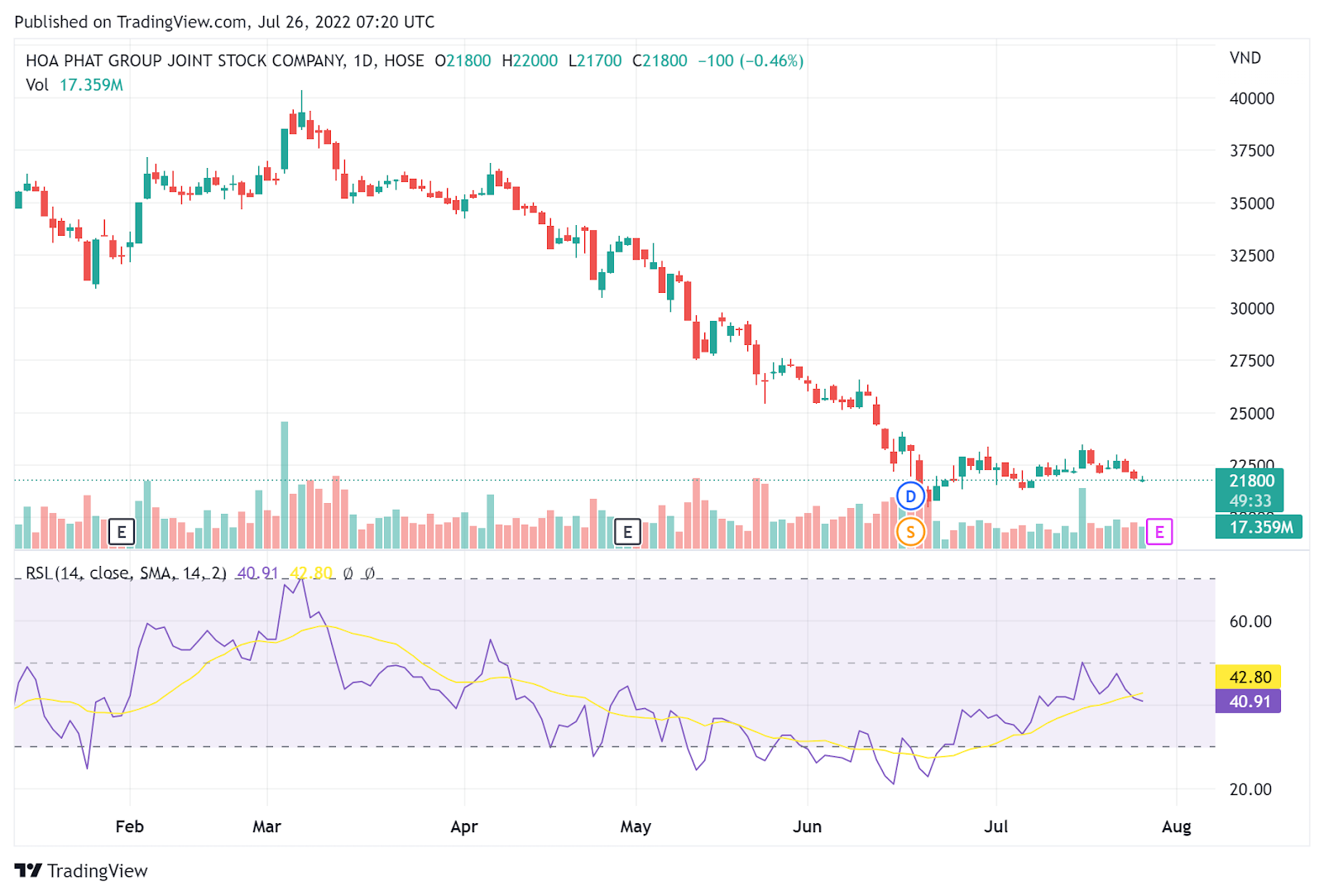Viewport: 1324px width, 896px height.
Task: Click the magenta E earnings marker near Aug
Action: click(x=1159, y=532)
